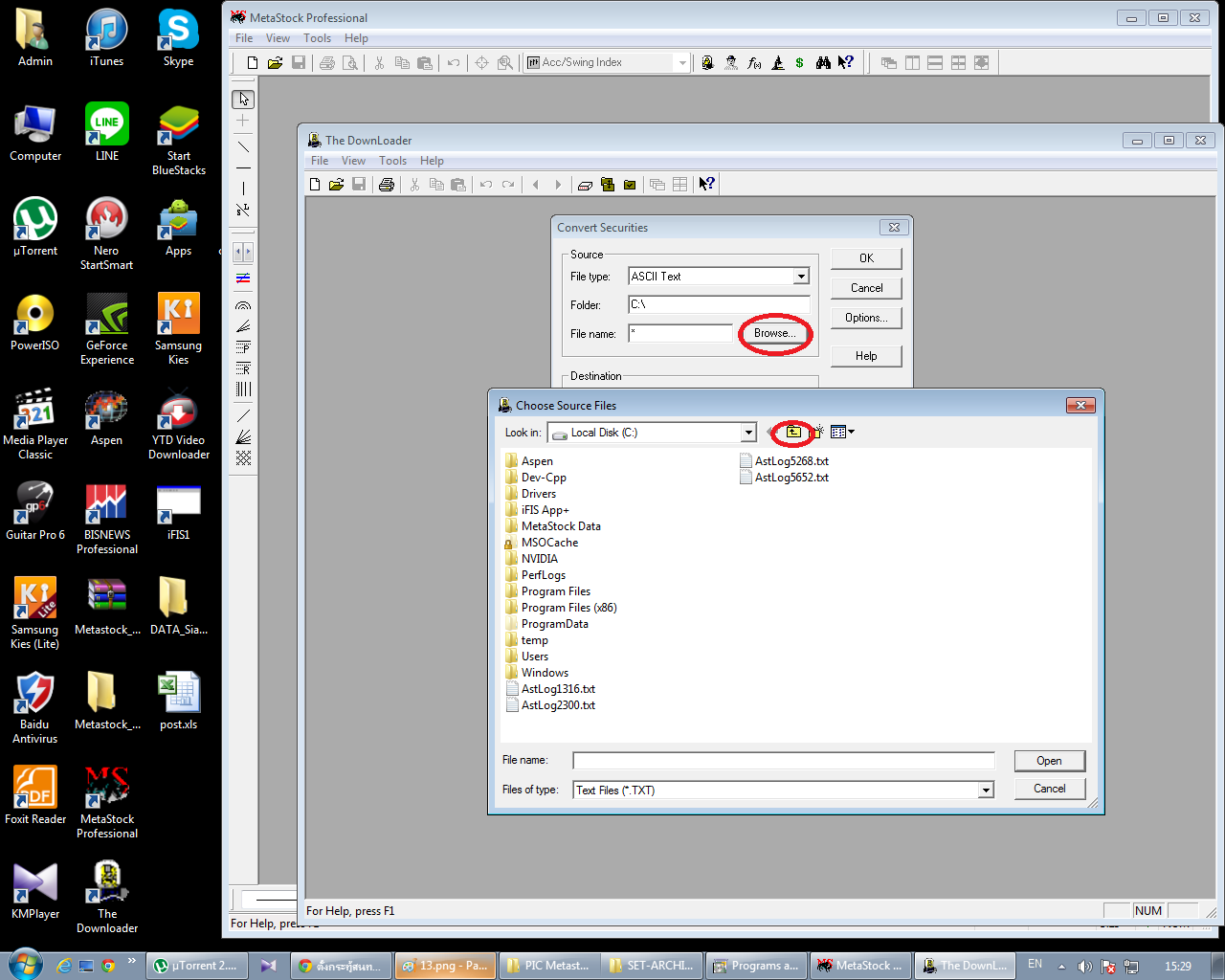Click the volume icon in system tray
Screen dimensions: 1225x980
[1084, 966]
